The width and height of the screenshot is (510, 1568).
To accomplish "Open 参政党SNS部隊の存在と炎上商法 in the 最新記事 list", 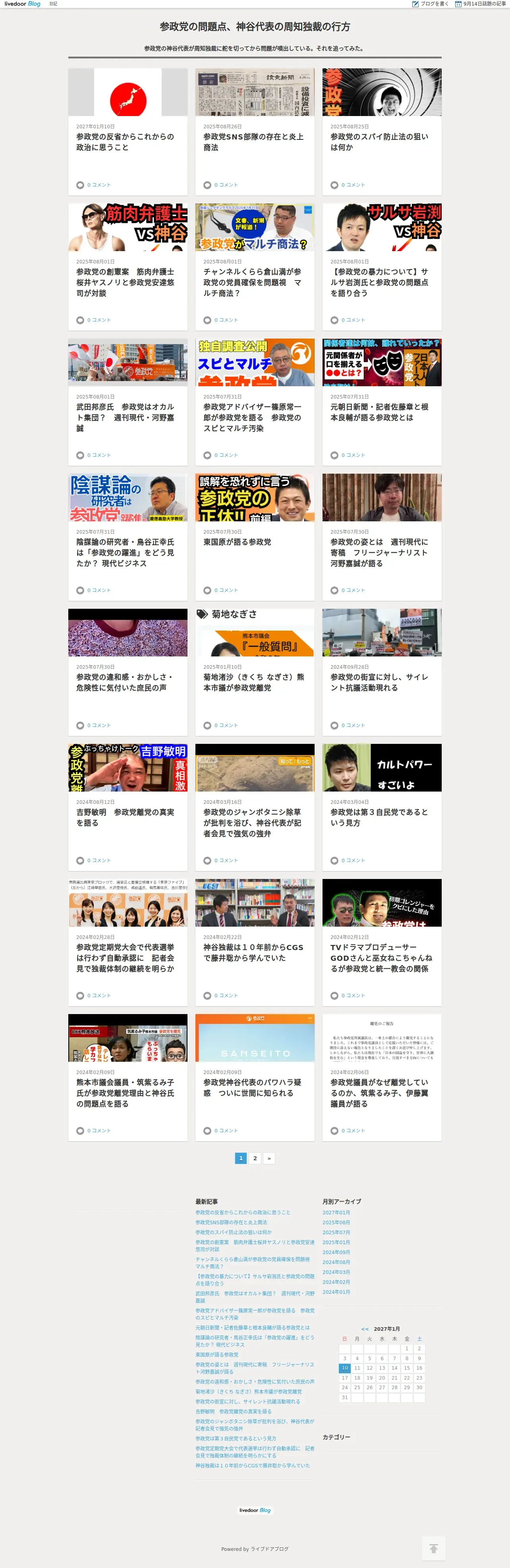I will [x=231, y=1222].
